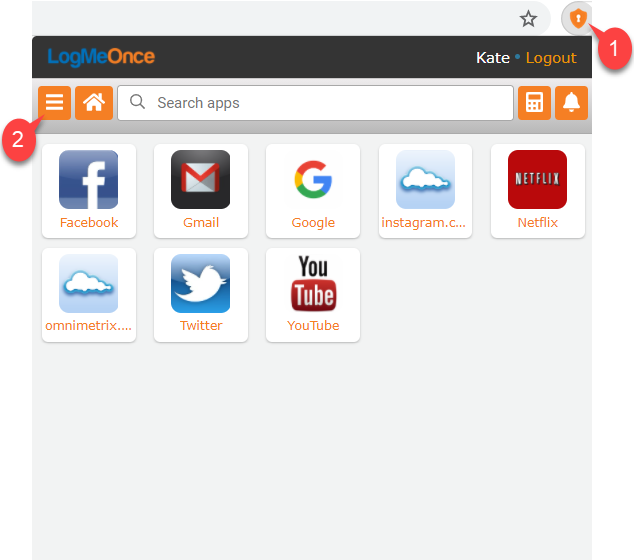Screen dimensions: 634x560
Task: Click the LogMeOnce shield extension icon
Action: [578, 19]
